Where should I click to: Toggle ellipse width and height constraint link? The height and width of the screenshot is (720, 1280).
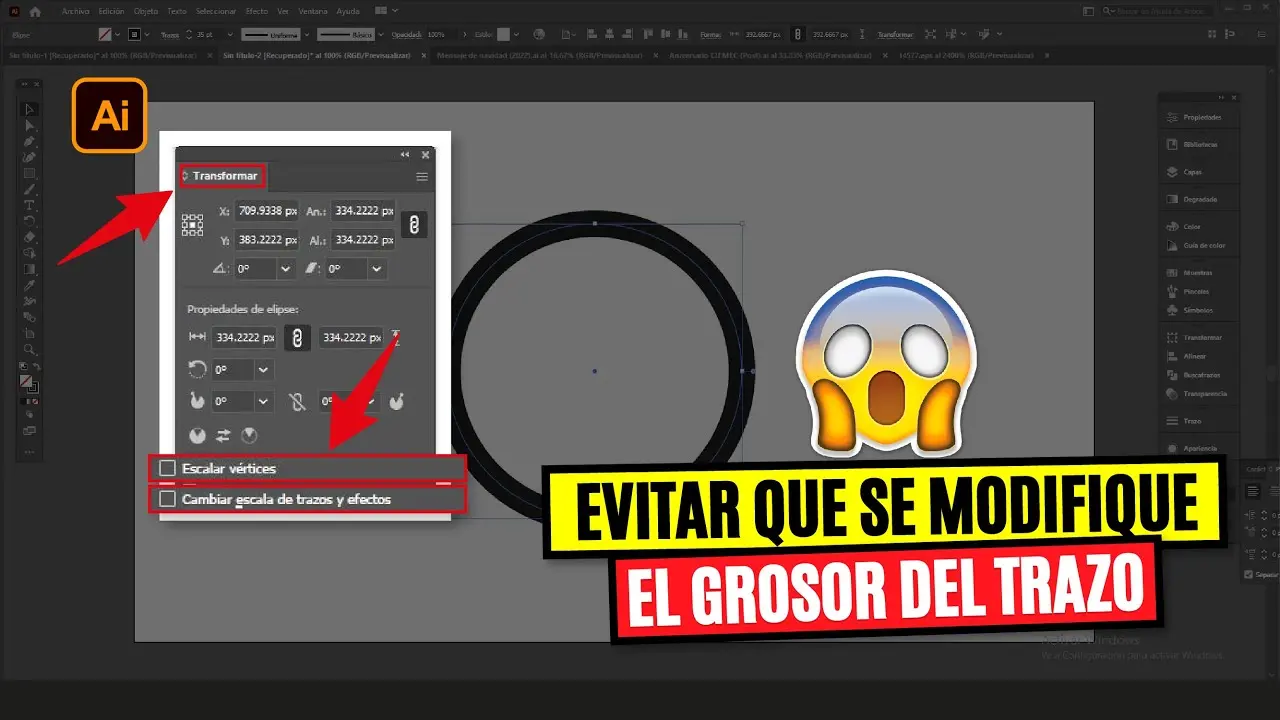(296, 338)
